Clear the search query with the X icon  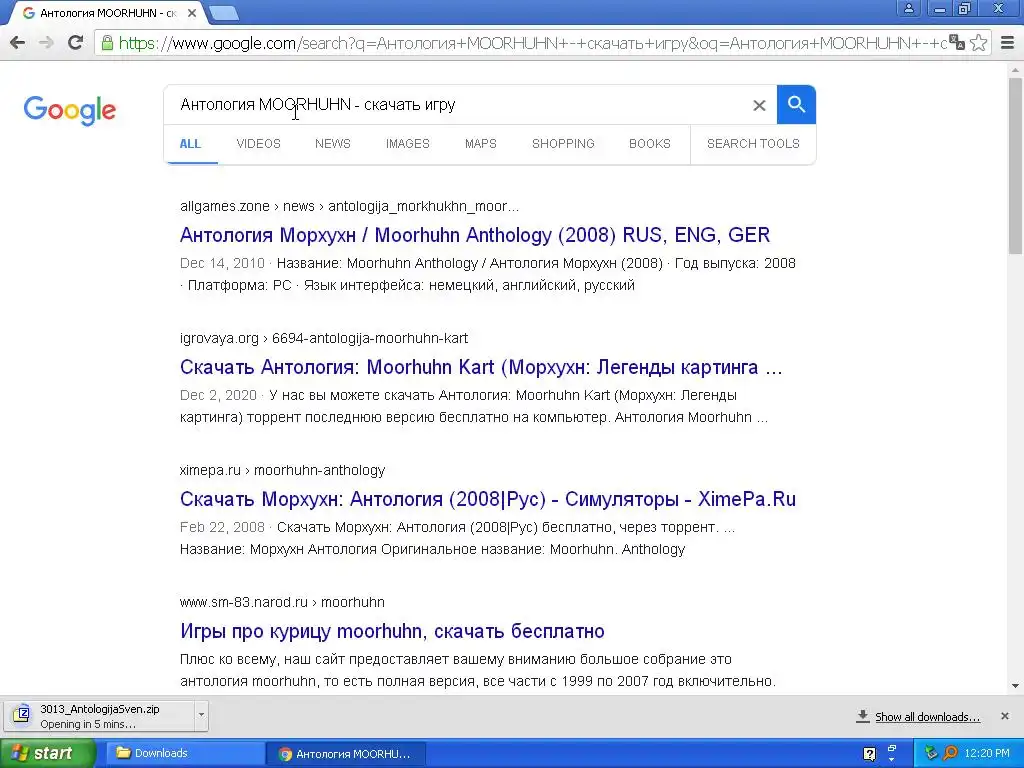(x=759, y=105)
